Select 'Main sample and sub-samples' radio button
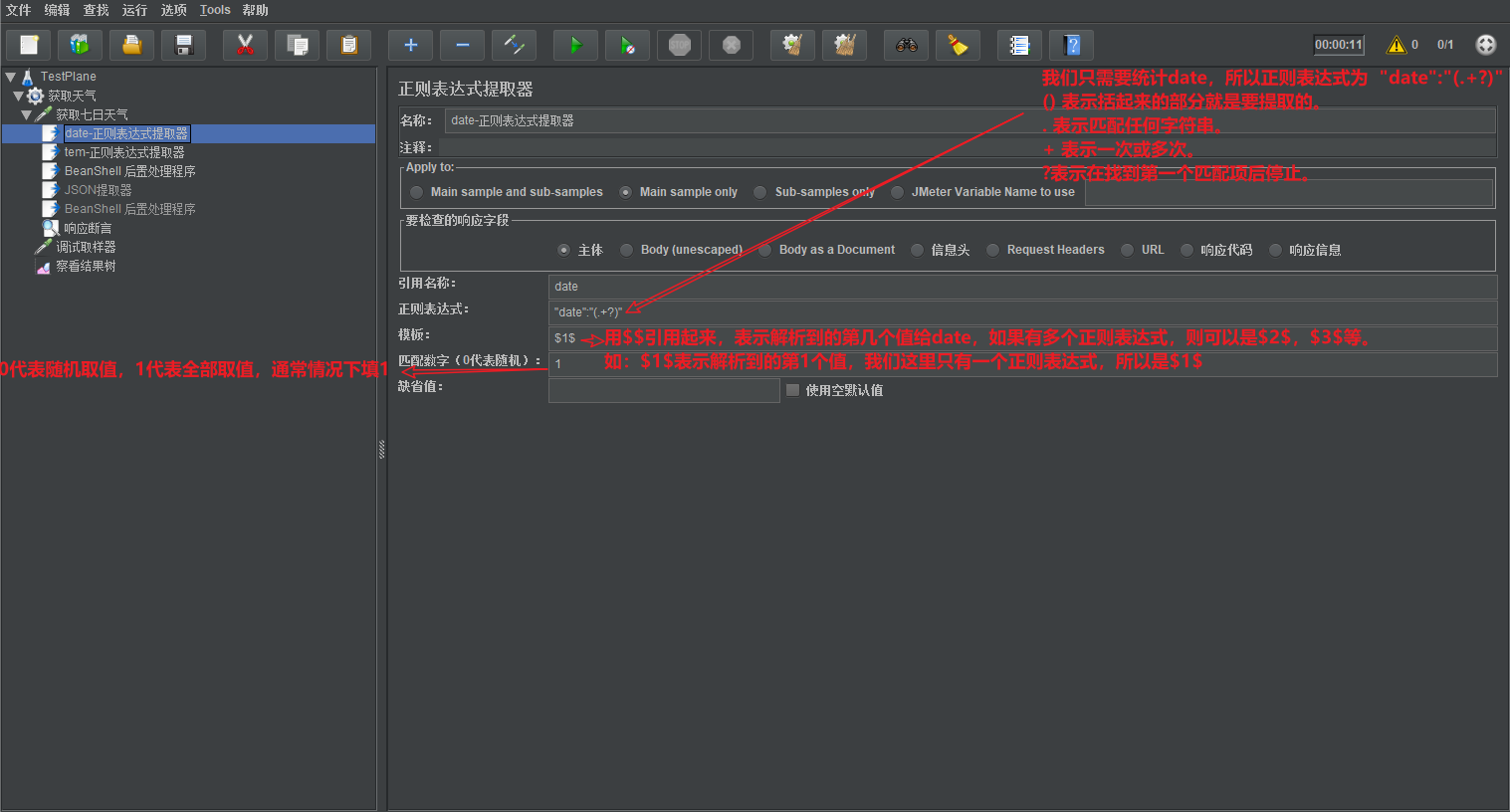The image size is (1510, 812). (x=416, y=192)
